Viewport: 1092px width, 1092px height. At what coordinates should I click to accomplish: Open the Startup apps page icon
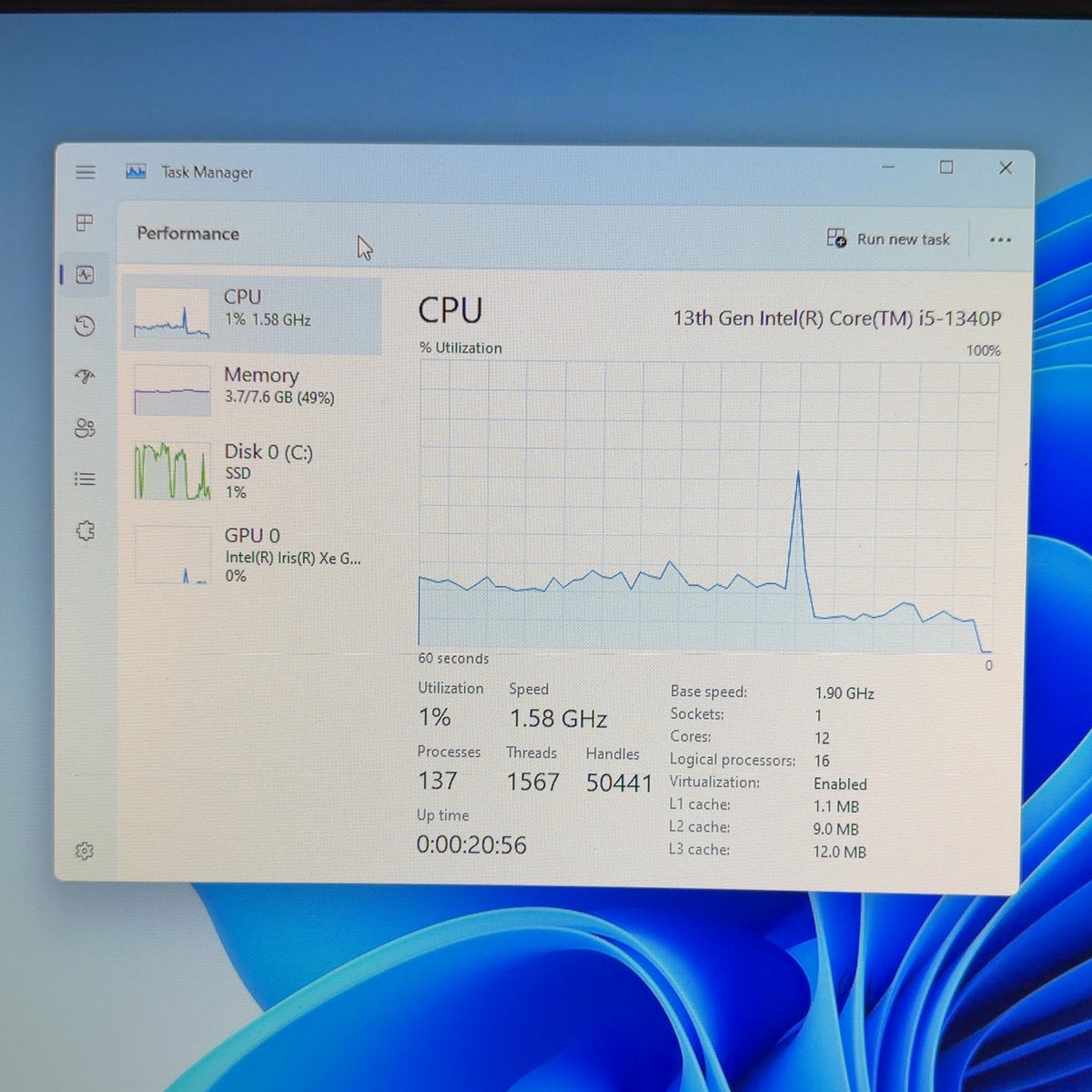click(85, 377)
